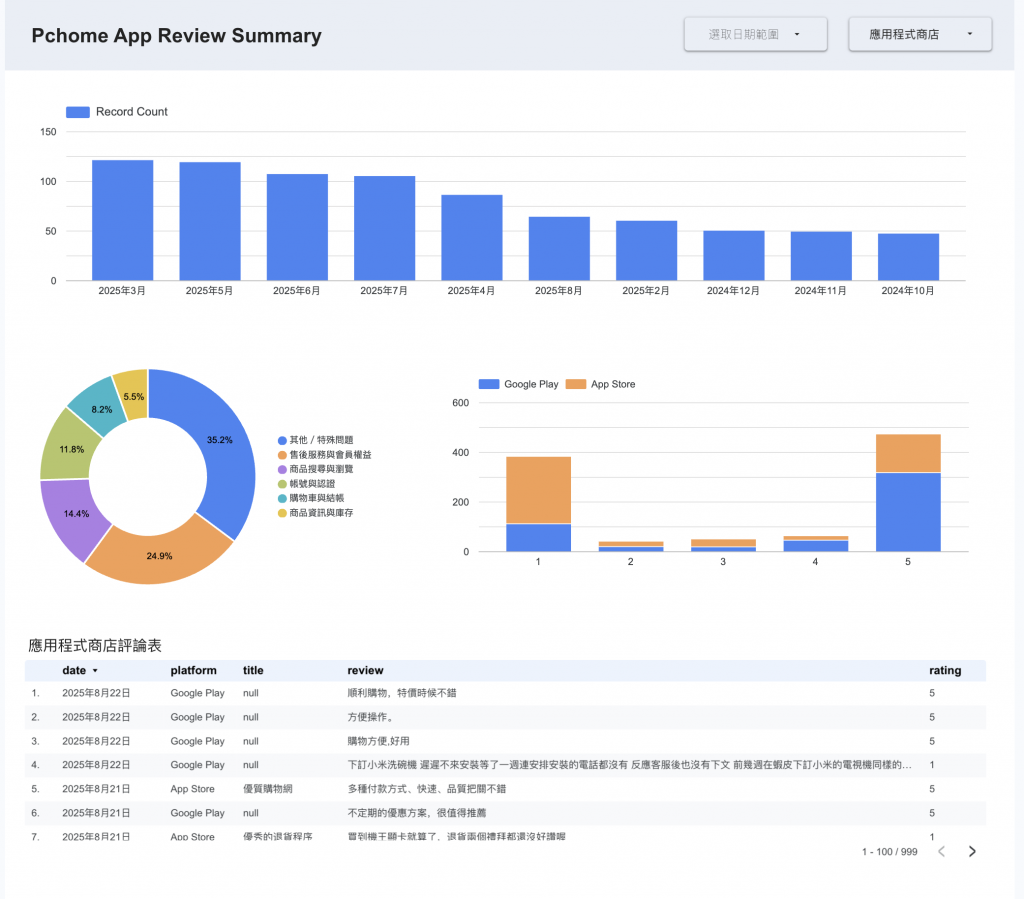Screen dimensions: 1024x899
Task: Click App Store segment of rating 5 bar
Action: click(908, 453)
